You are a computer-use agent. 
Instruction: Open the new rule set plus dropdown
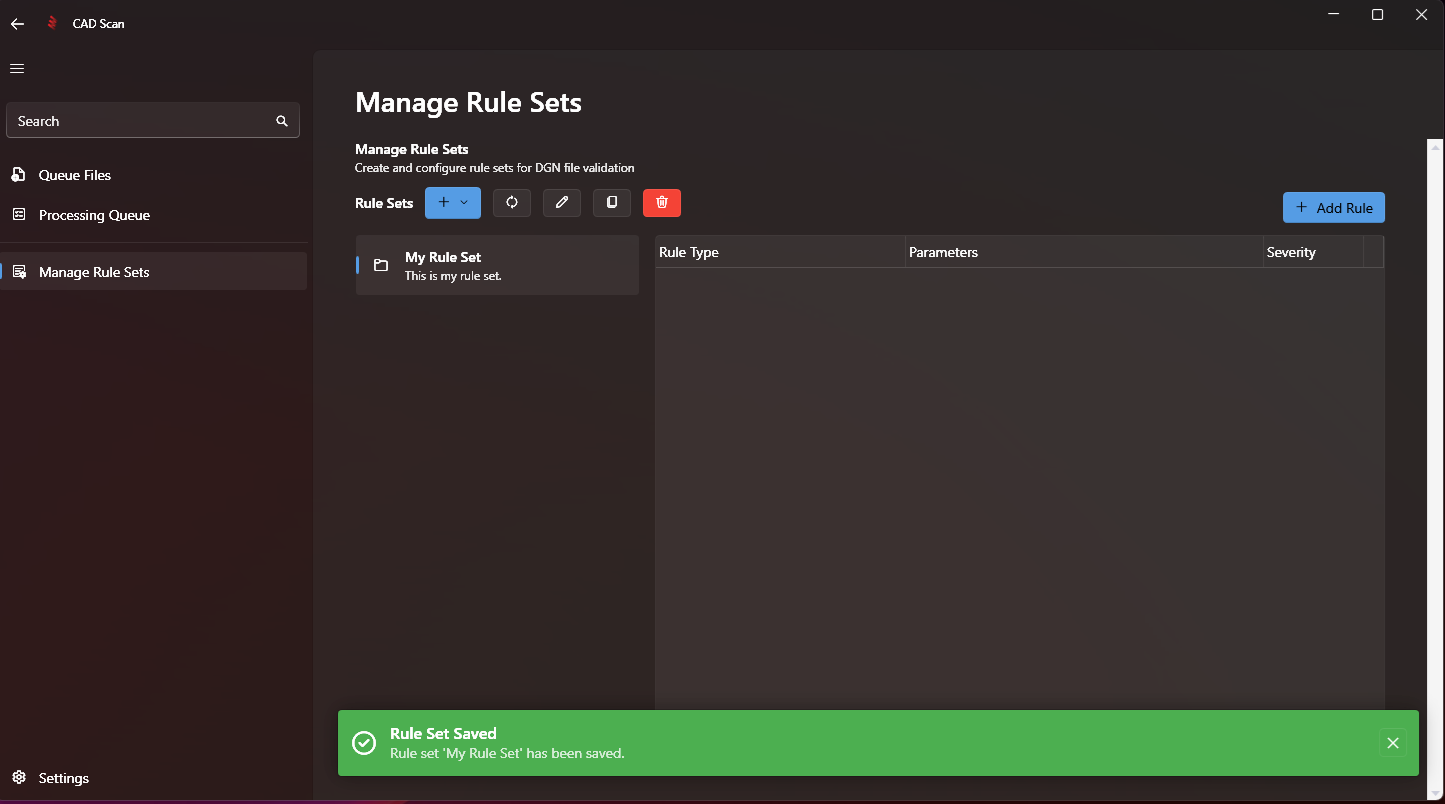click(x=453, y=203)
